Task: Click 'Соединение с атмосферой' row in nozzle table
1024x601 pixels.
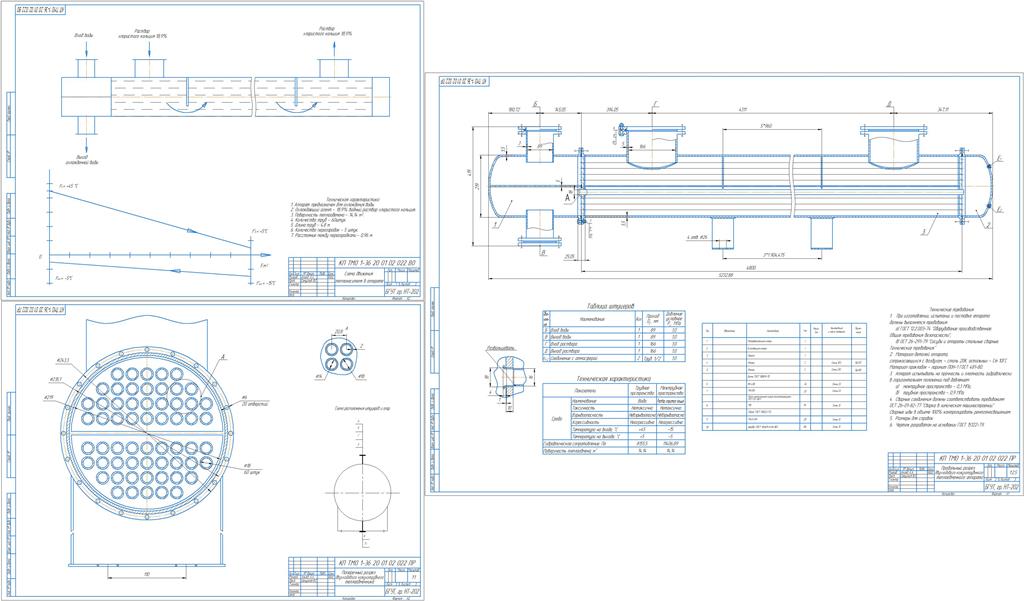Action: 613,358
